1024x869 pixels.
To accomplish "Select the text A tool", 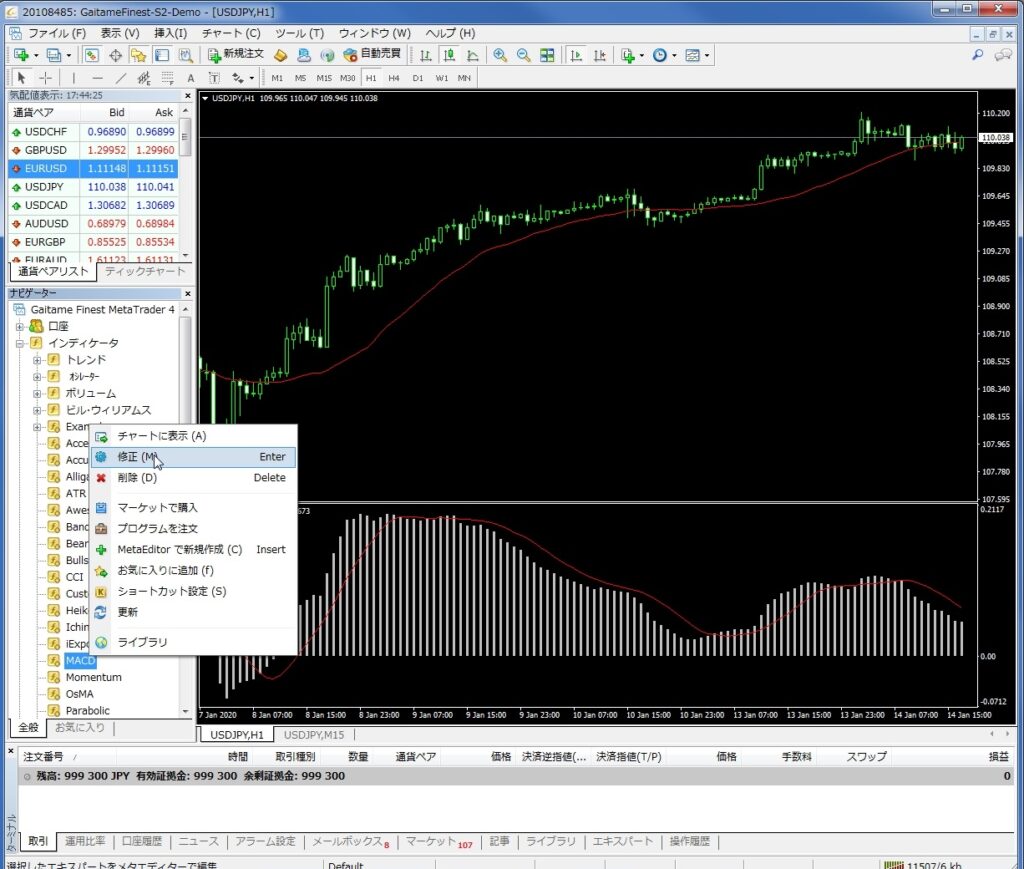I will 191,78.
